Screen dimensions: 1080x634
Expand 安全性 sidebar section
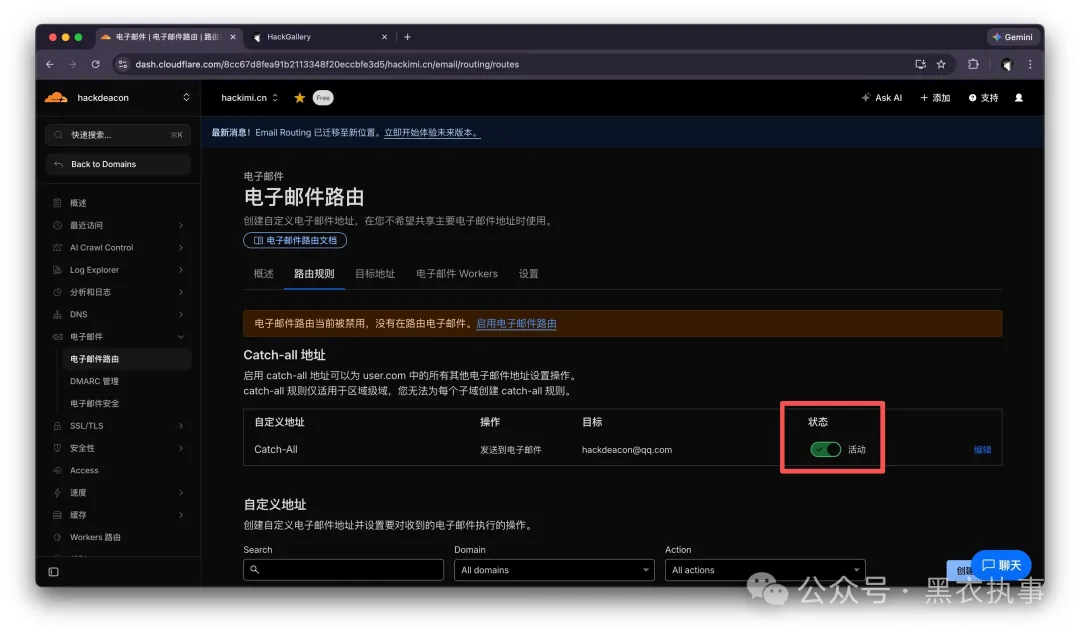coord(118,448)
